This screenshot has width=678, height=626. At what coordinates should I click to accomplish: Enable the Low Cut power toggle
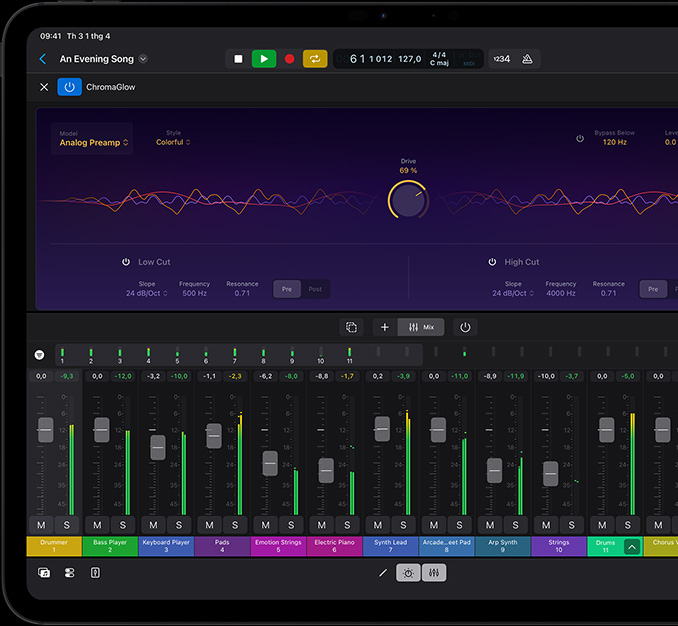pos(126,262)
